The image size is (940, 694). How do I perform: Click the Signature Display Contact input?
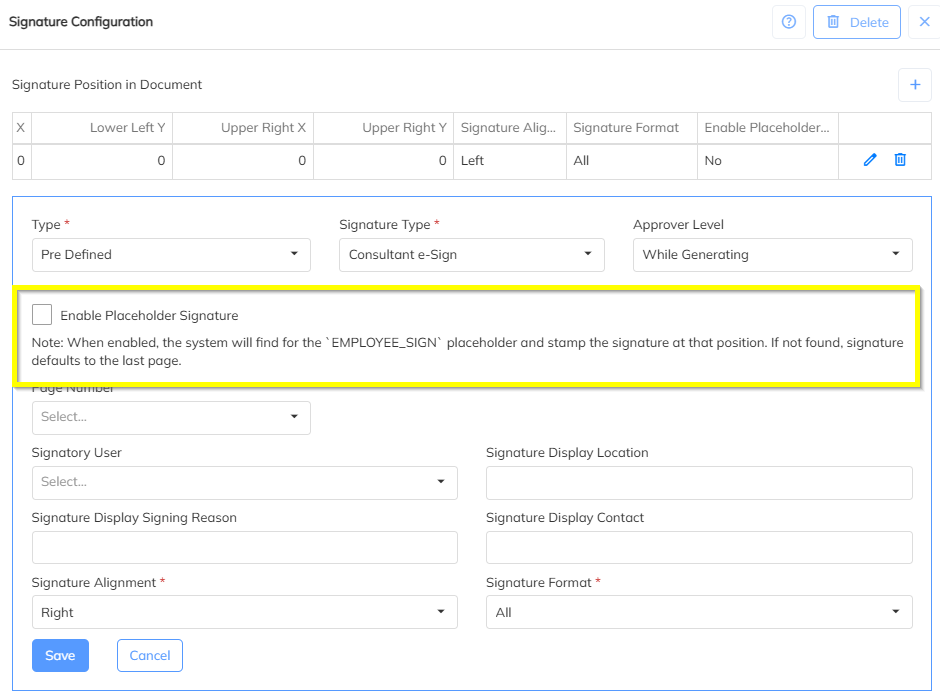(699, 547)
